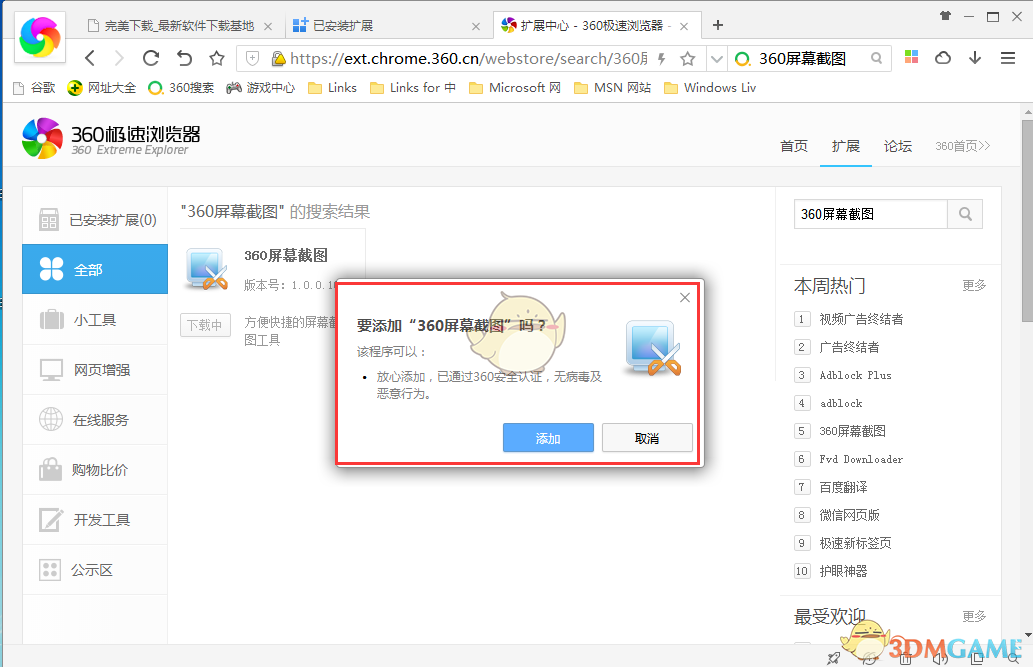The image size is (1033, 667).
Task: Click 更多 next to 最受欢迎
Action: [x=974, y=616]
